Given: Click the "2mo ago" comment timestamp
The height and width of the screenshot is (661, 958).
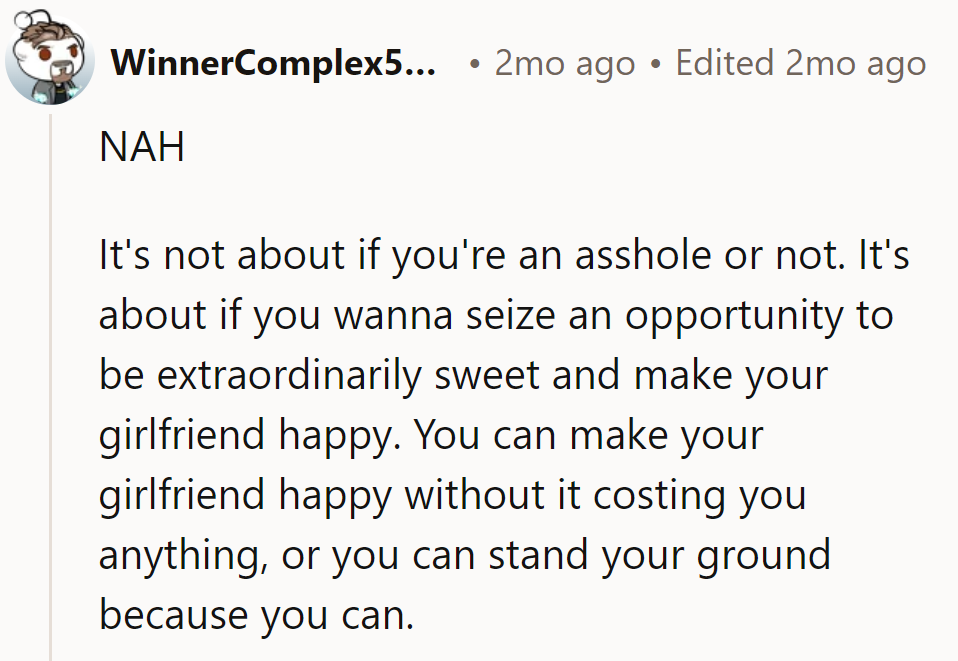Looking at the screenshot, I should pyautogui.click(x=565, y=65).
